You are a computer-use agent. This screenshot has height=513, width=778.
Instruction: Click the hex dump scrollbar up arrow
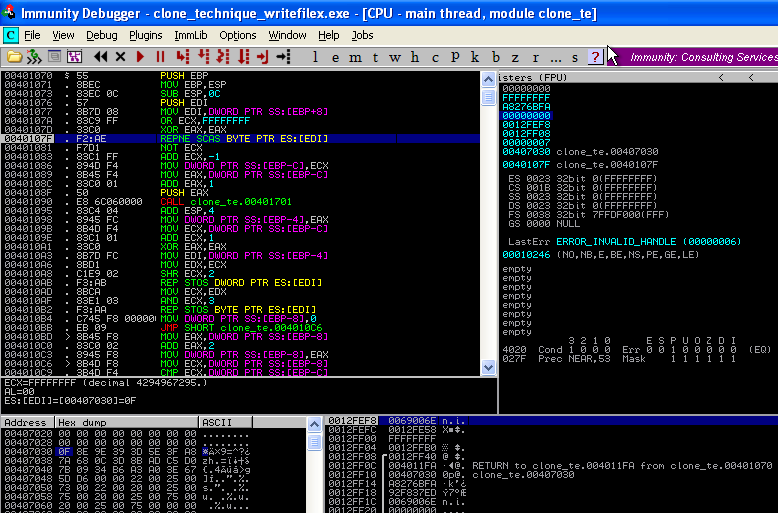314,424
